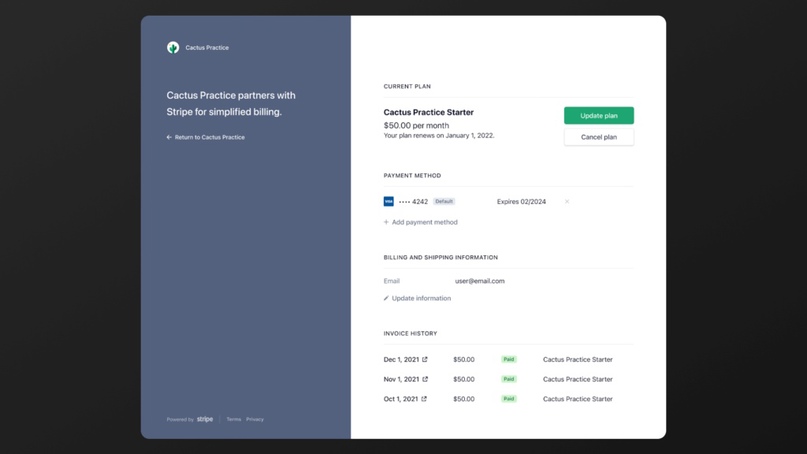Open the Oct 1, 2021 invoice external link icon
807x454 pixels.
(x=424, y=398)
